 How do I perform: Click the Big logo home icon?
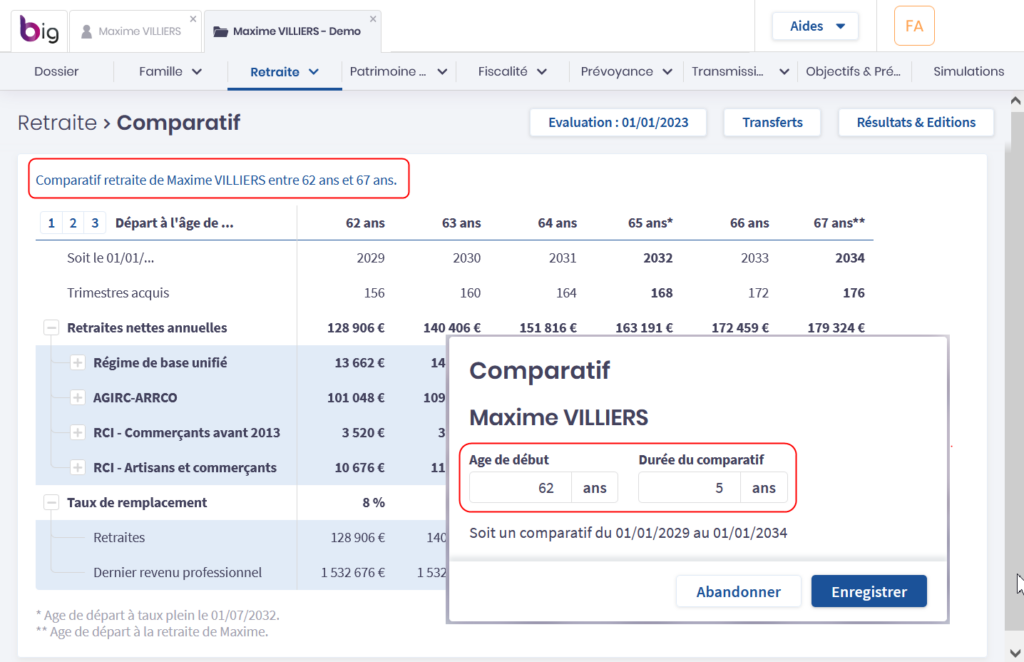pyautogui.click(x=40, y=31)
